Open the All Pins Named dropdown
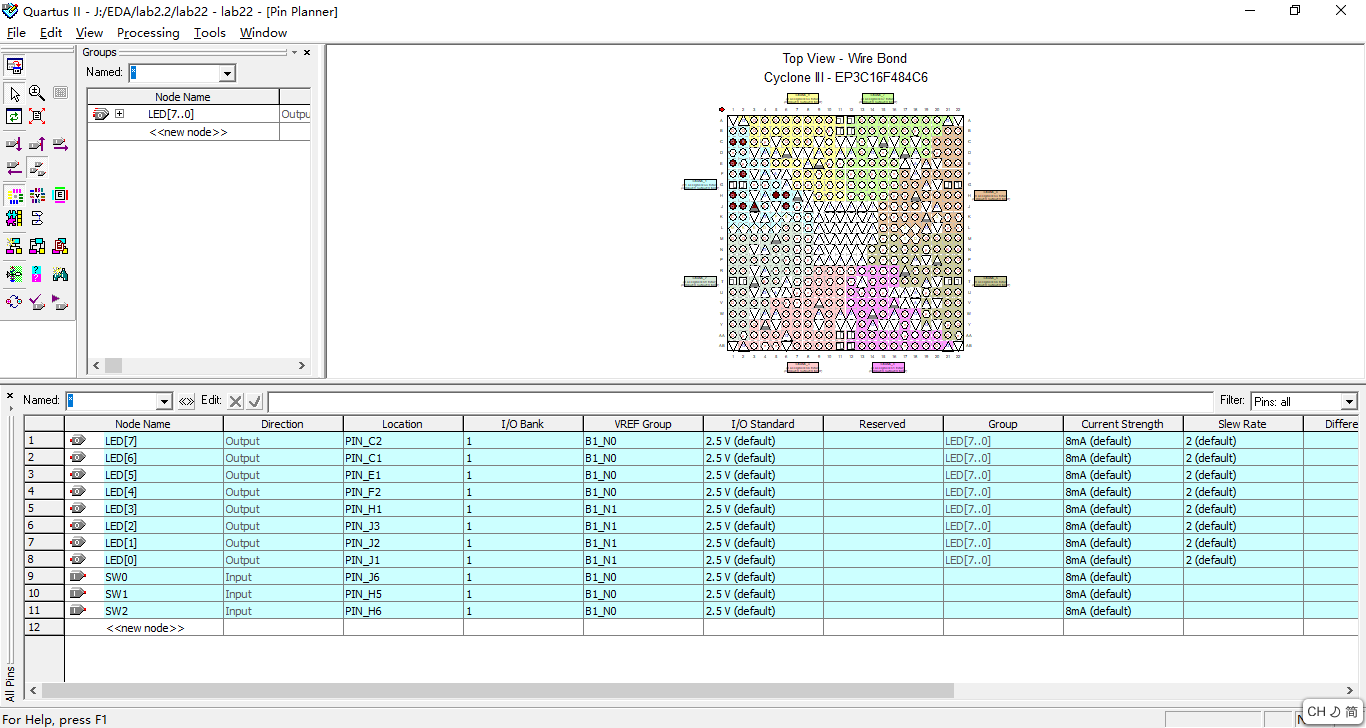The height and width of the screenshot is (728, 1366). click(165, 401)
